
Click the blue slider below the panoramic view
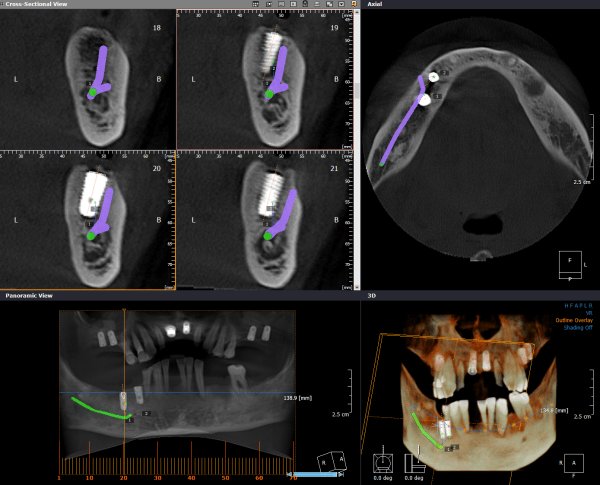tap(315, 475)
